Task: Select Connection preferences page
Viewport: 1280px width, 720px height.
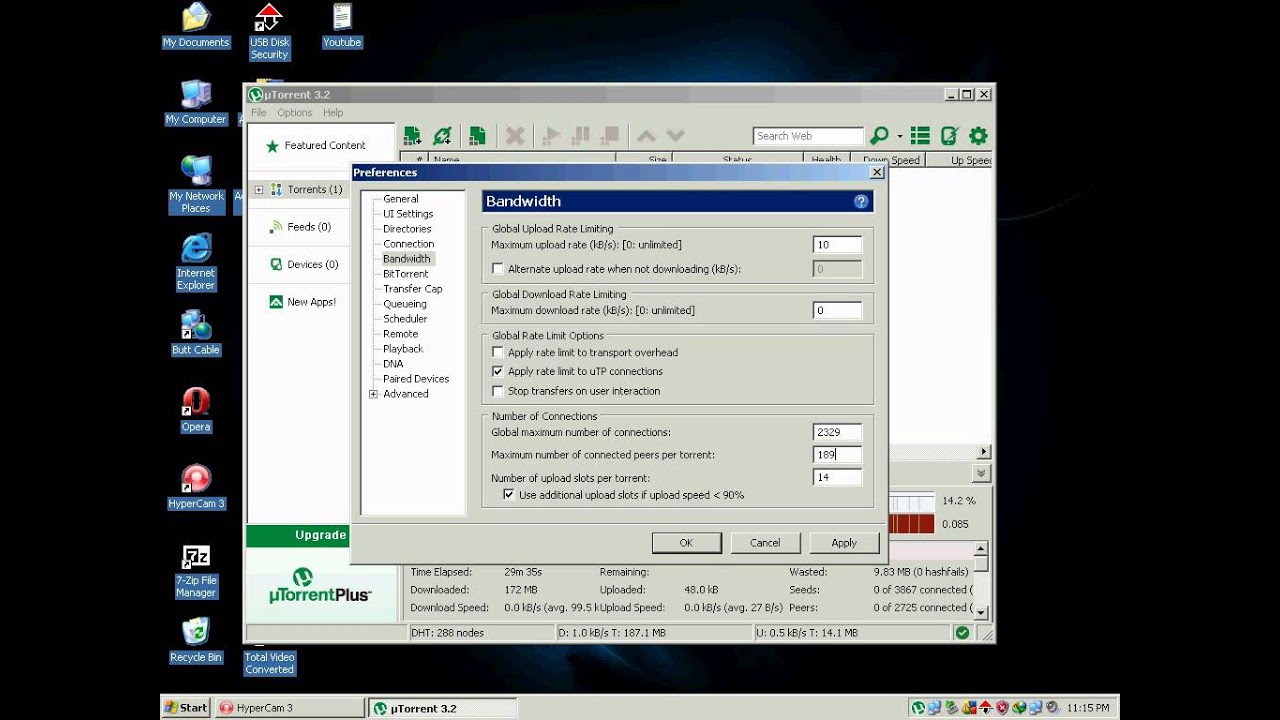Action: 409,244
